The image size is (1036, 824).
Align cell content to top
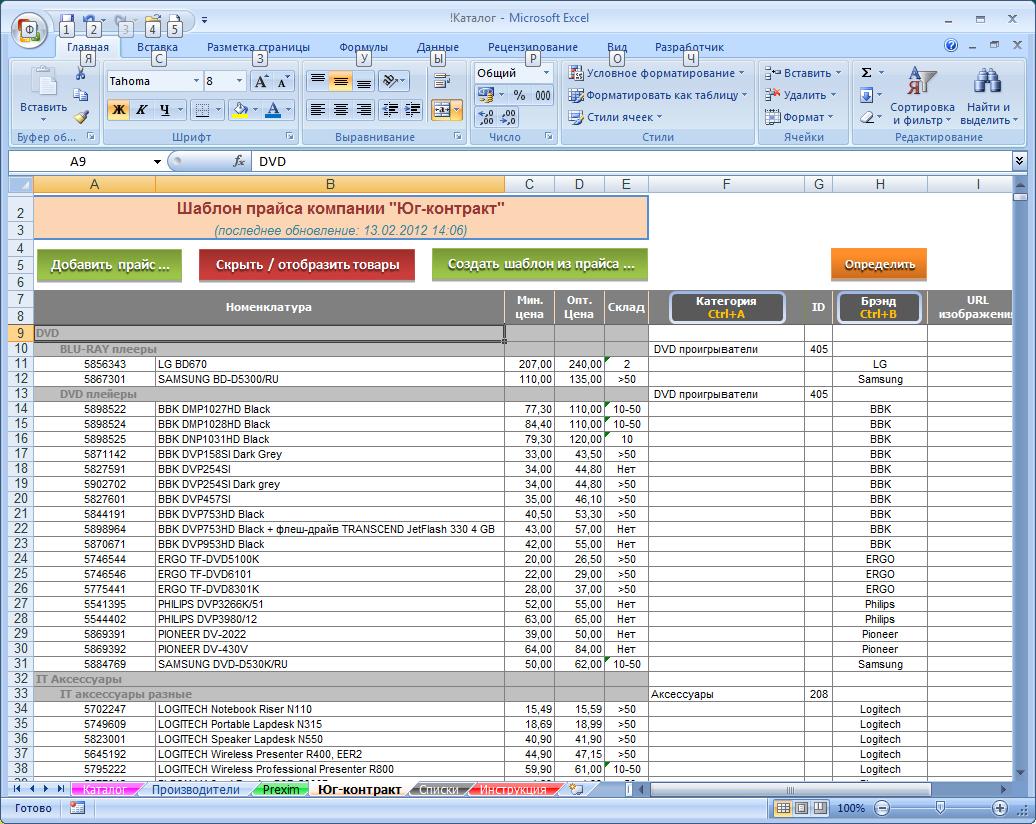pyautogui.click(x=318, y=81)
